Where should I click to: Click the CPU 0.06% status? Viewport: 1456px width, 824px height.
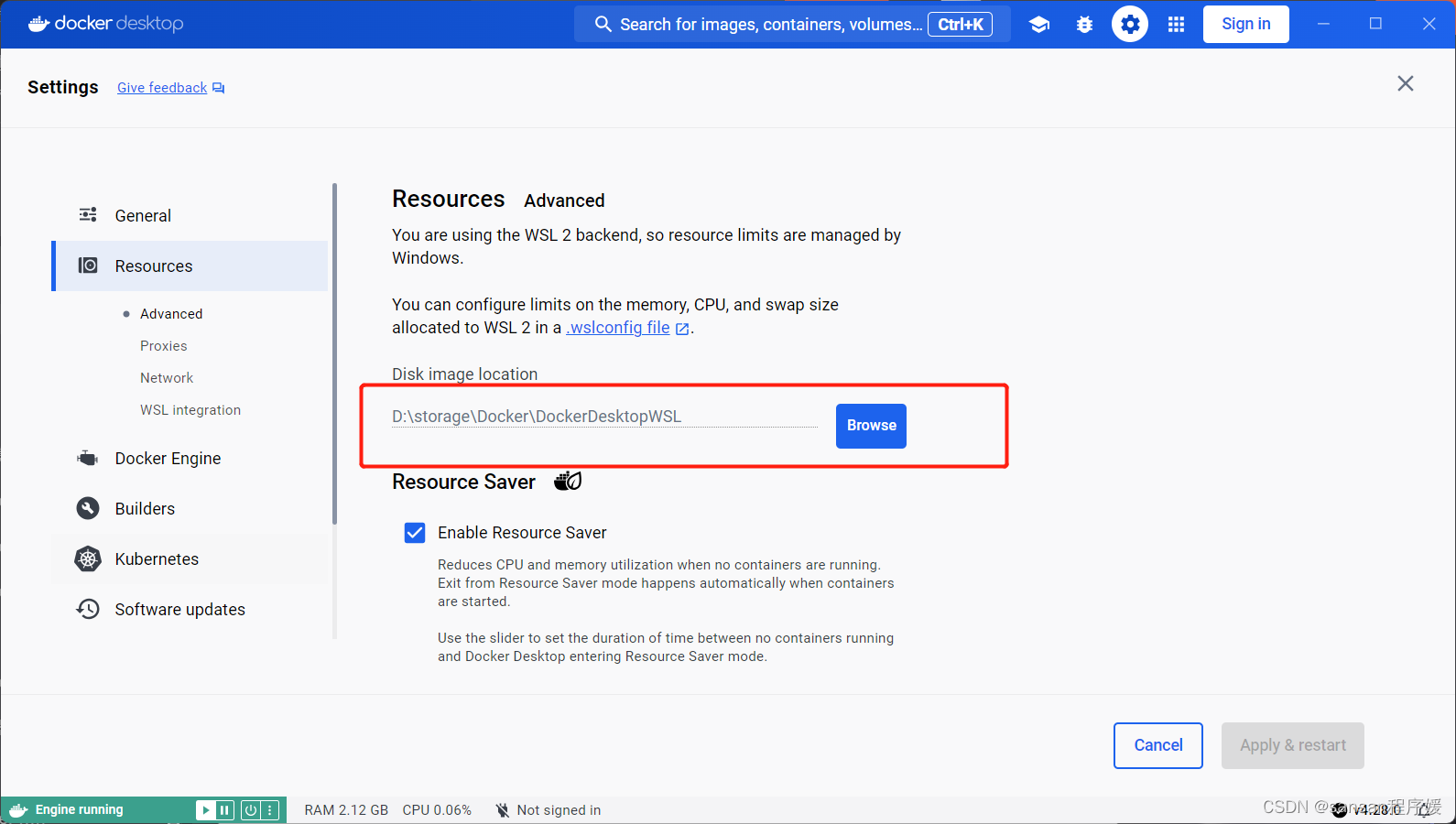437,810
